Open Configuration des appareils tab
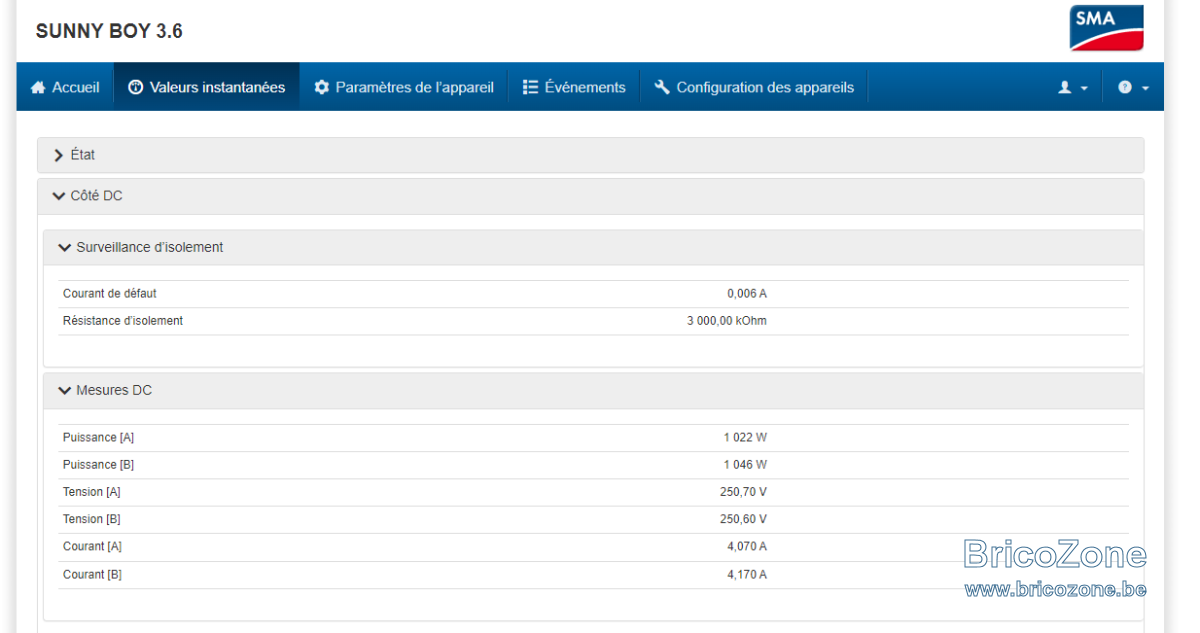This screenshot has width=1200, height=633. pos(754,87)
